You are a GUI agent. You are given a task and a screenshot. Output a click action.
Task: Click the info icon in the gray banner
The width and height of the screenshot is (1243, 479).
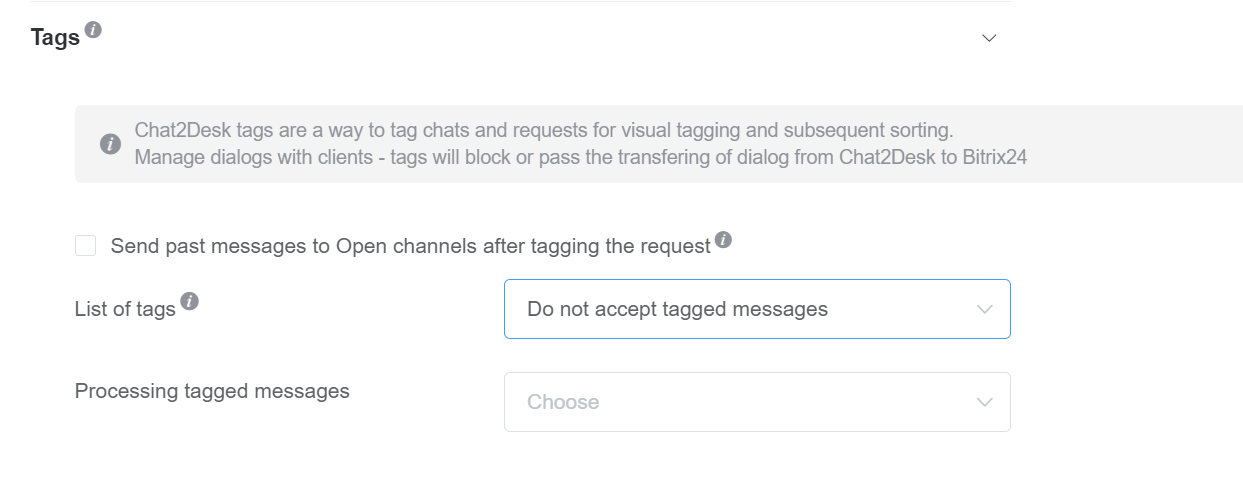point(110,144)
